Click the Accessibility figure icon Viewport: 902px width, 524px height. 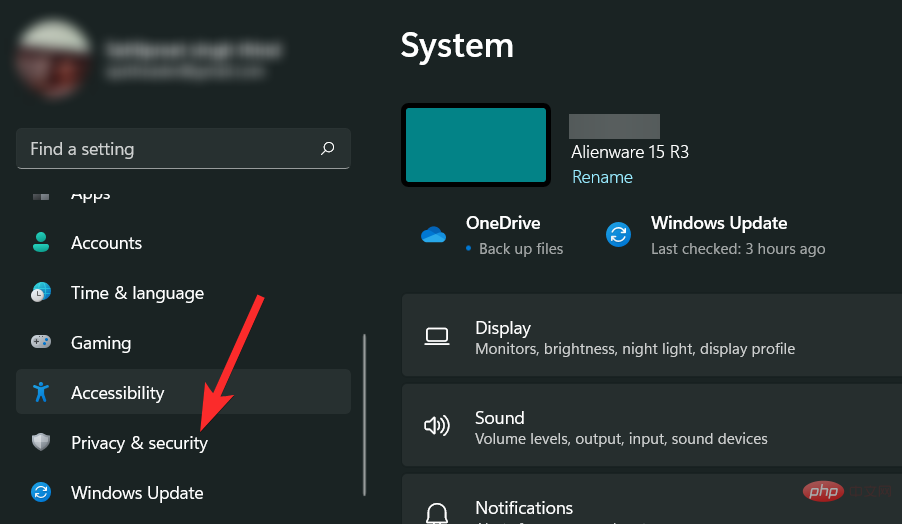click(41, 392)
